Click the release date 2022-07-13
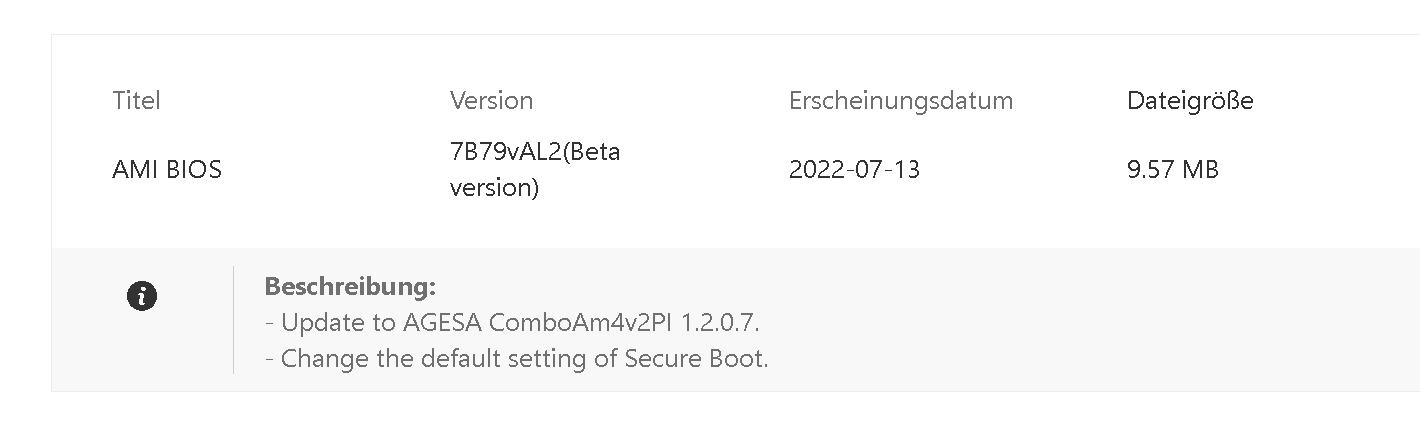The width and height of the screenshot is (1420, 434). coord(854,170)
